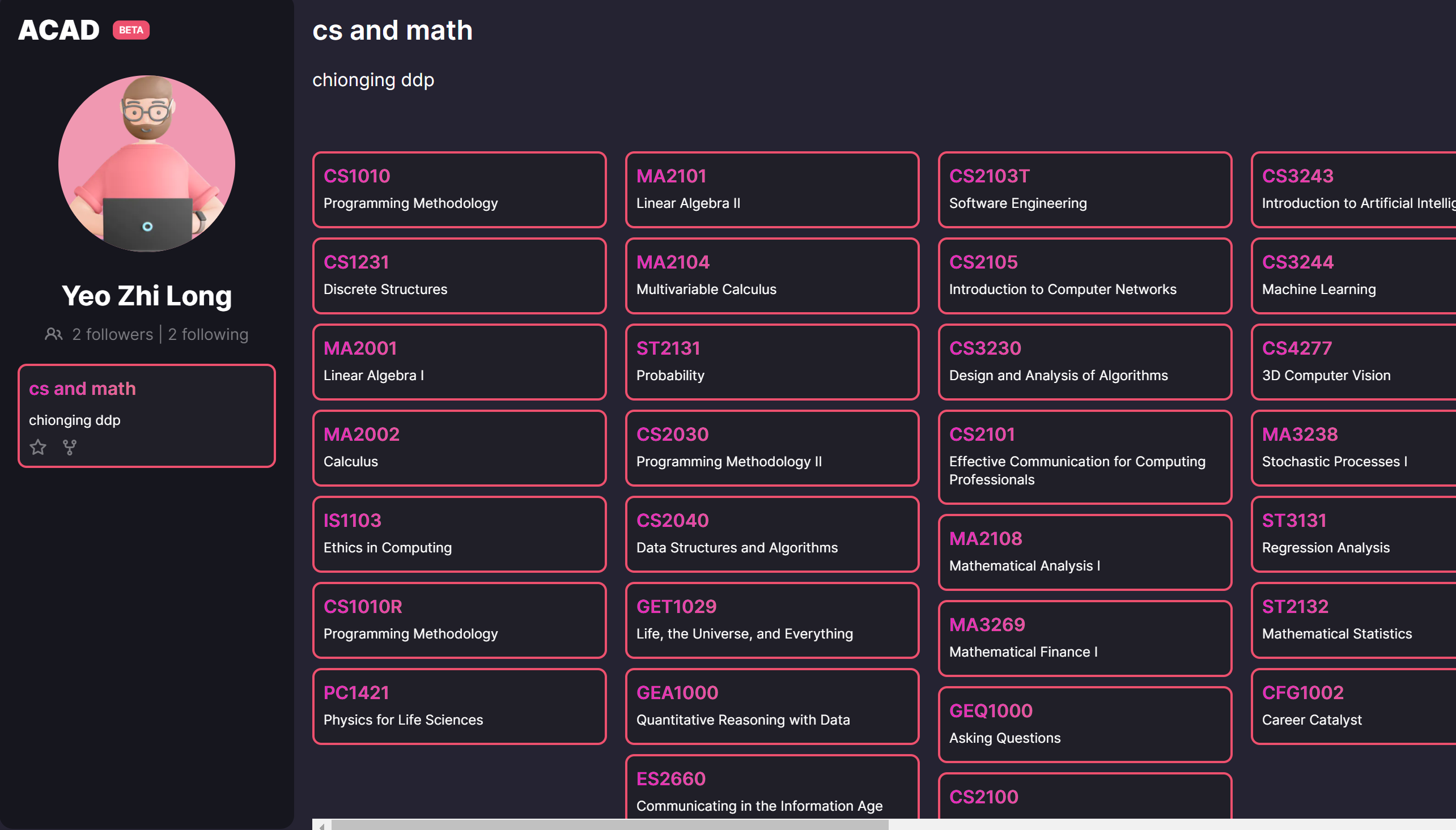
Task: Open CS3230 Design and Analysis of Algorithms
Action: [1084, 361]
